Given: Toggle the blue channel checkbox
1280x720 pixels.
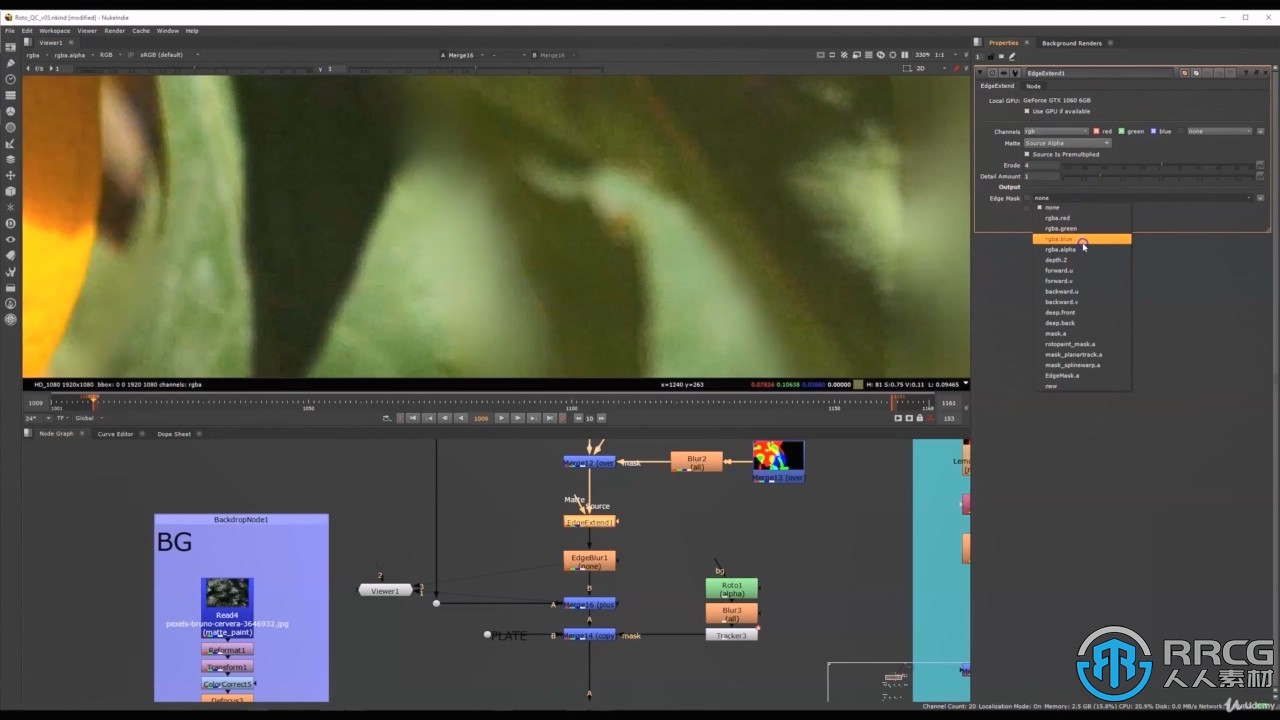Looking at the screenshot, I should coord(1153,131).
